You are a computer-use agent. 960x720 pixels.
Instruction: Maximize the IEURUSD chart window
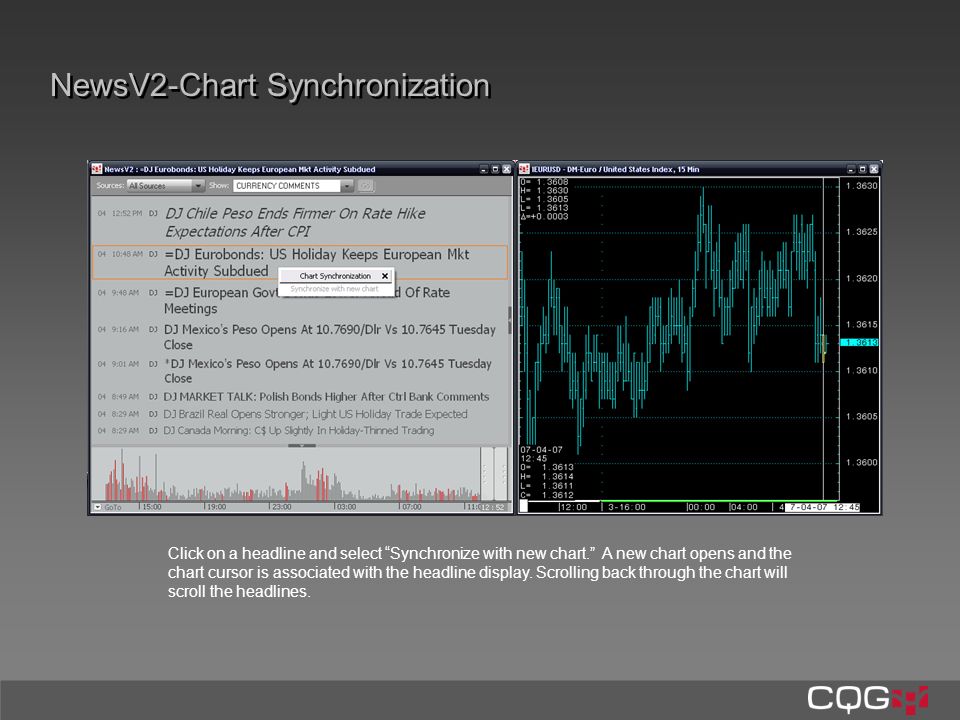point(863,169)
